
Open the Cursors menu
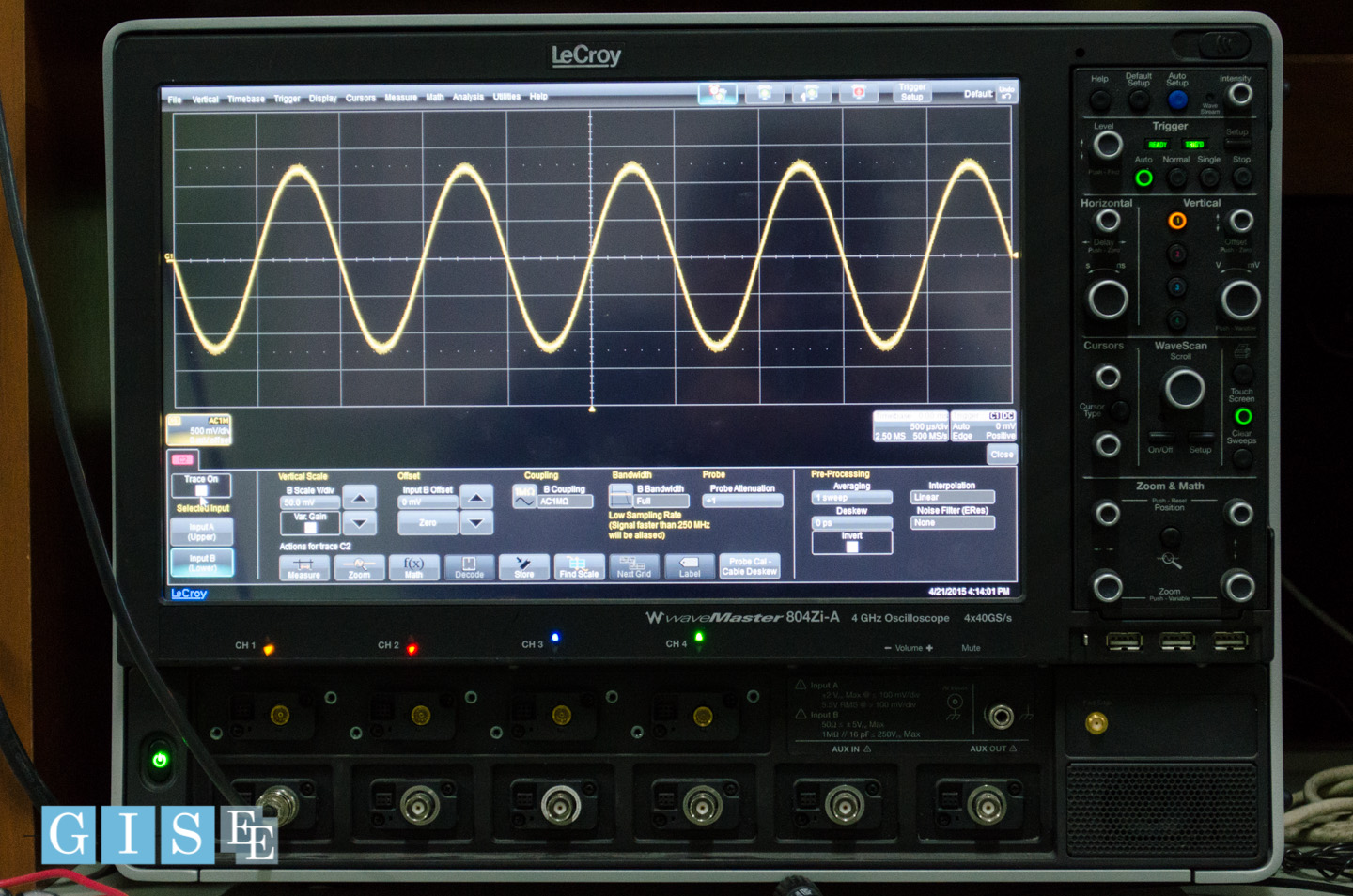tap(360, 98)
